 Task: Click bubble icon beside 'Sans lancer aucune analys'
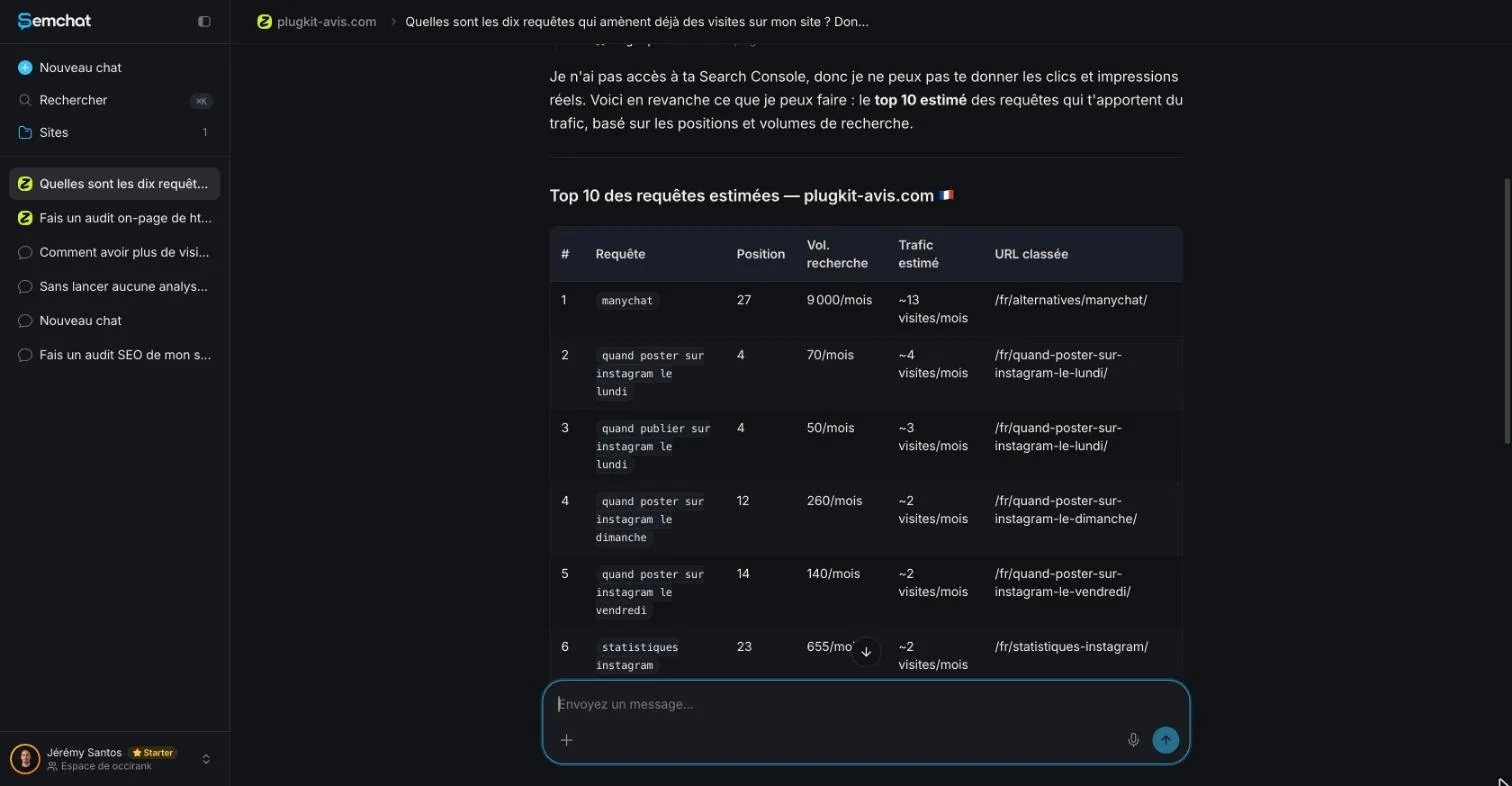(x=25, y=286)
